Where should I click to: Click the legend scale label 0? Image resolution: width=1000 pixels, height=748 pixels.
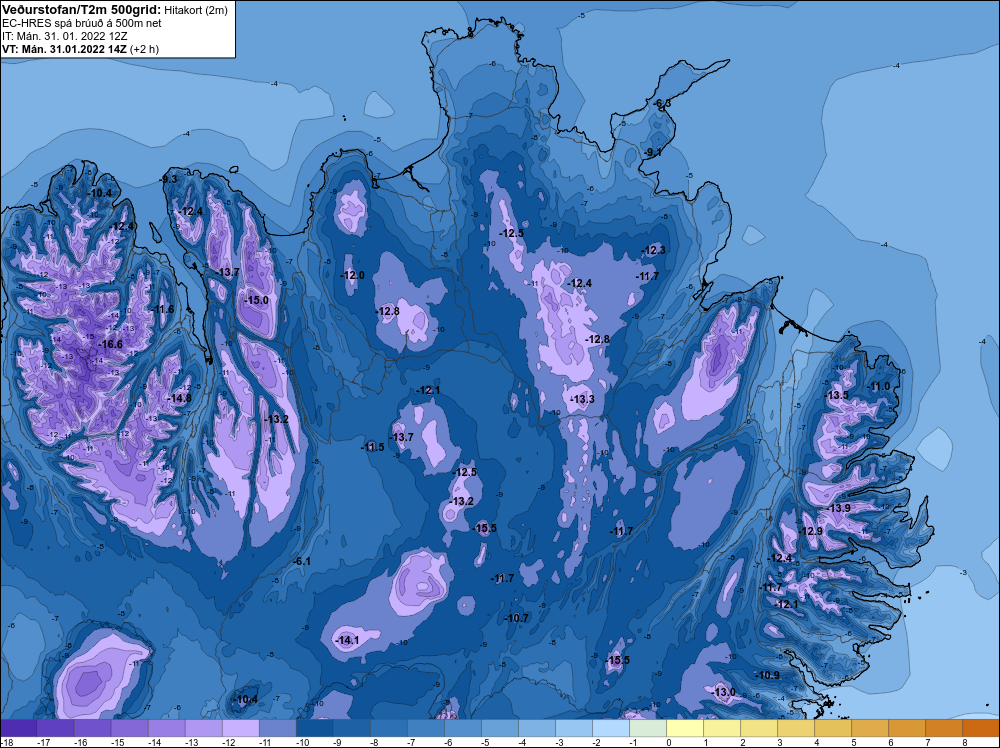pos(668,742)
